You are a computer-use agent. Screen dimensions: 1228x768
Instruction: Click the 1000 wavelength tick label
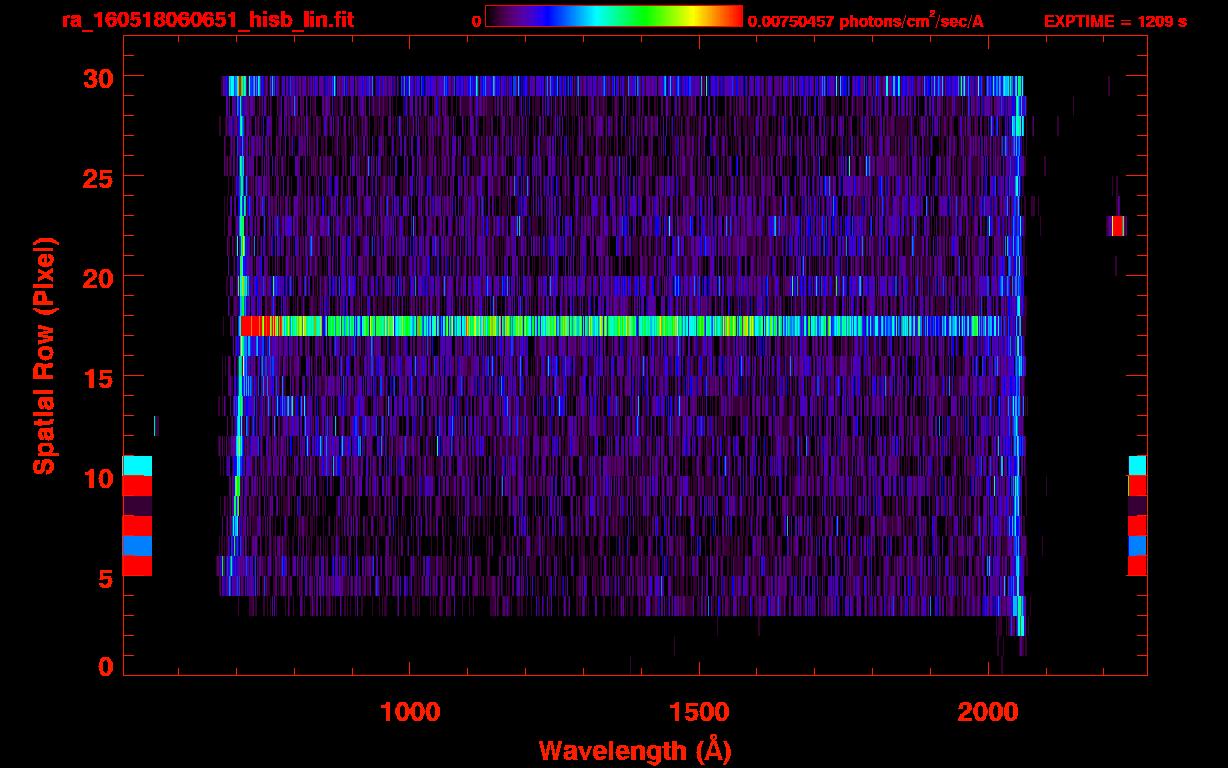point(410,712)
